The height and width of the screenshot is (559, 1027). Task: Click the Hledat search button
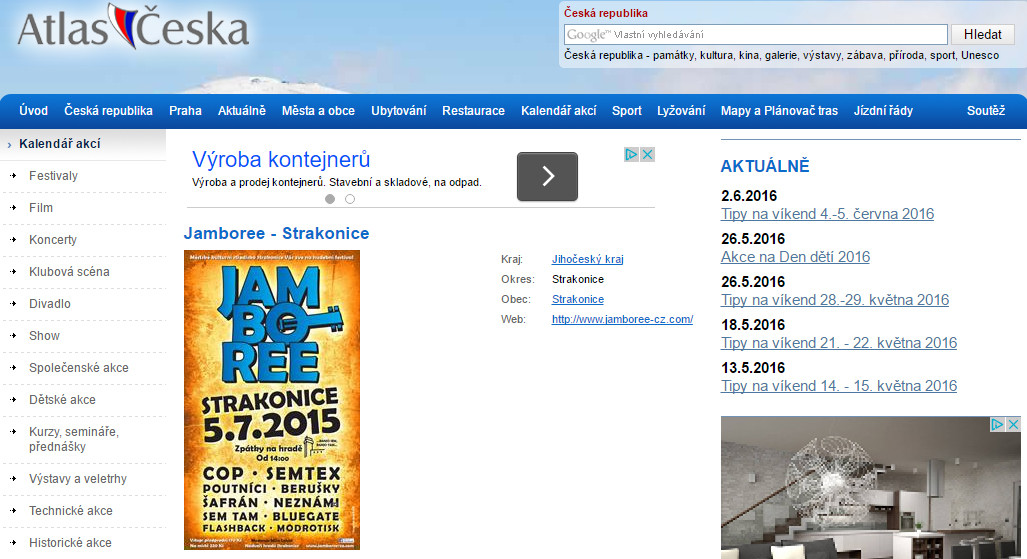click(x=982, y=35)
